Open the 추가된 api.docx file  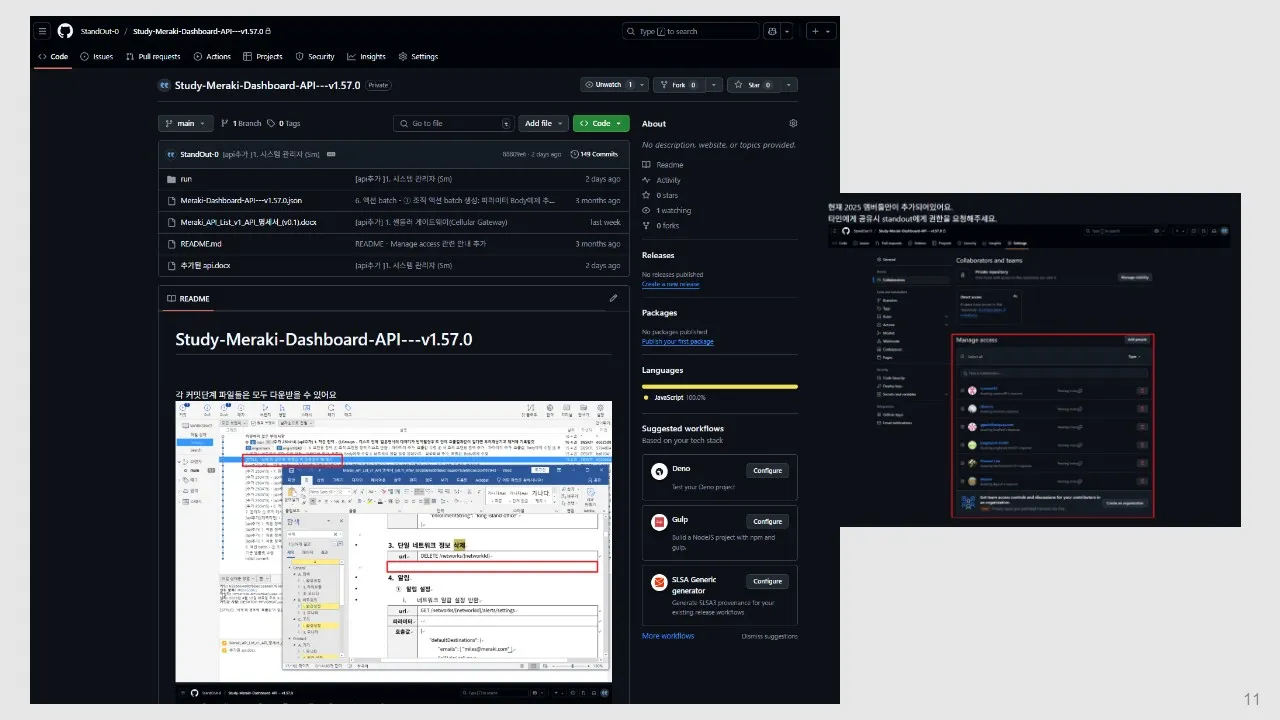[x=204, y=266]
